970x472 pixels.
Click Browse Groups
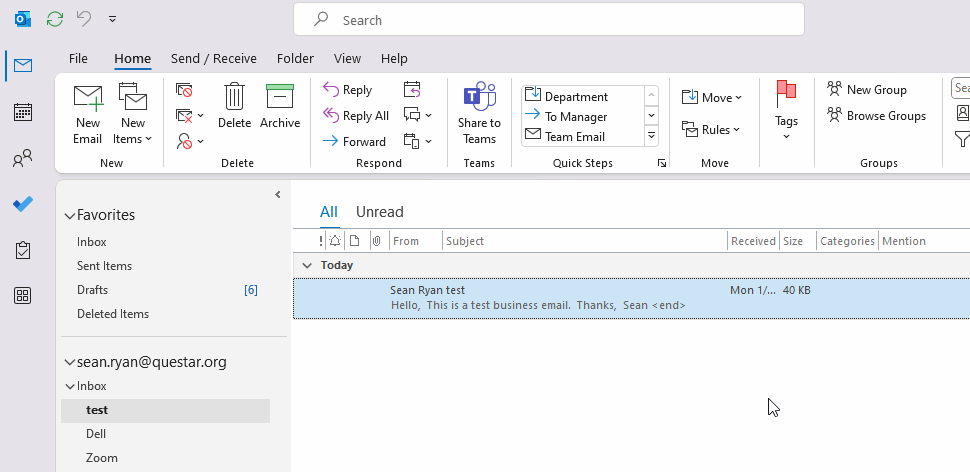(x=877, y=116)
